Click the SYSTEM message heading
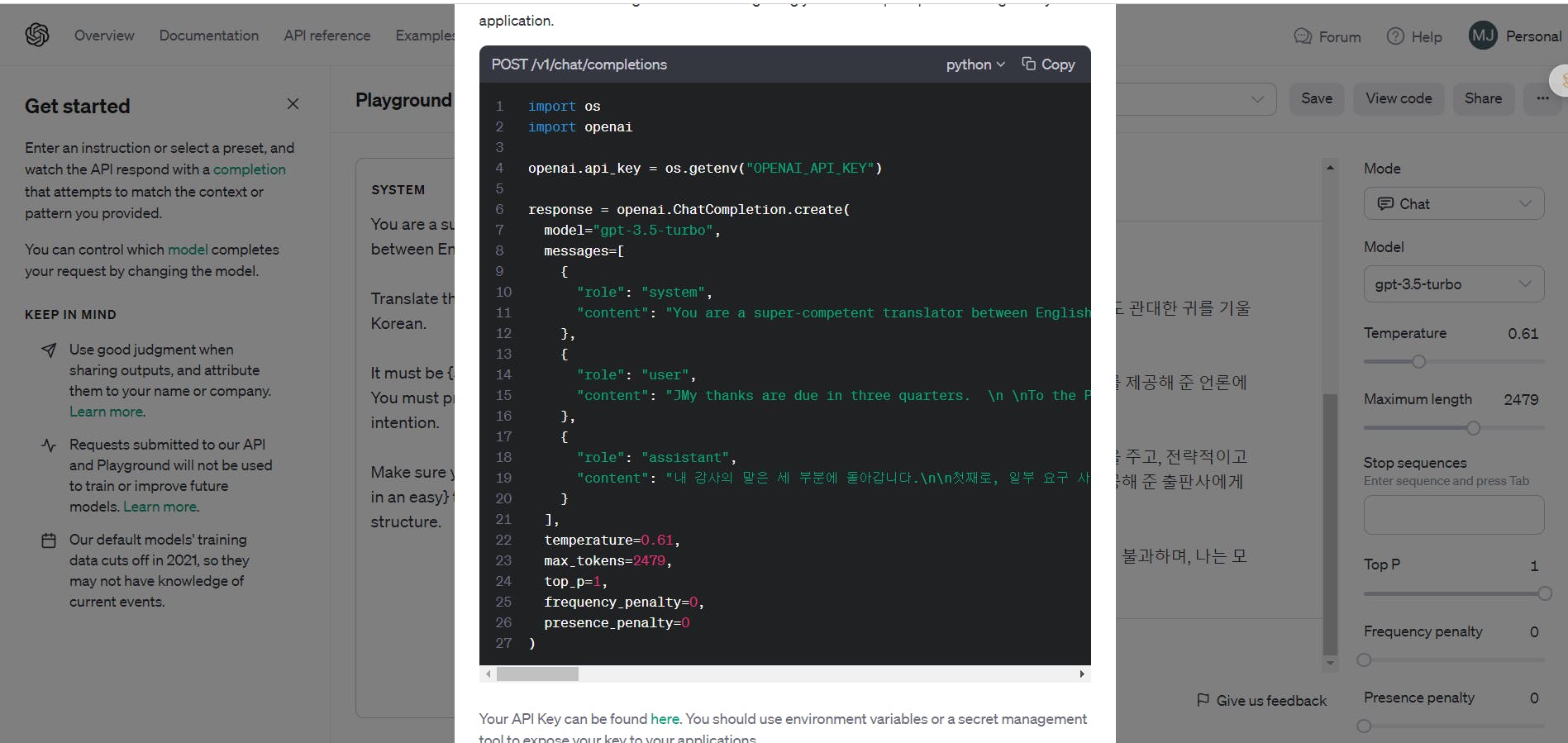The height and width of the screenshot is (743, 1568). (398, 190)
